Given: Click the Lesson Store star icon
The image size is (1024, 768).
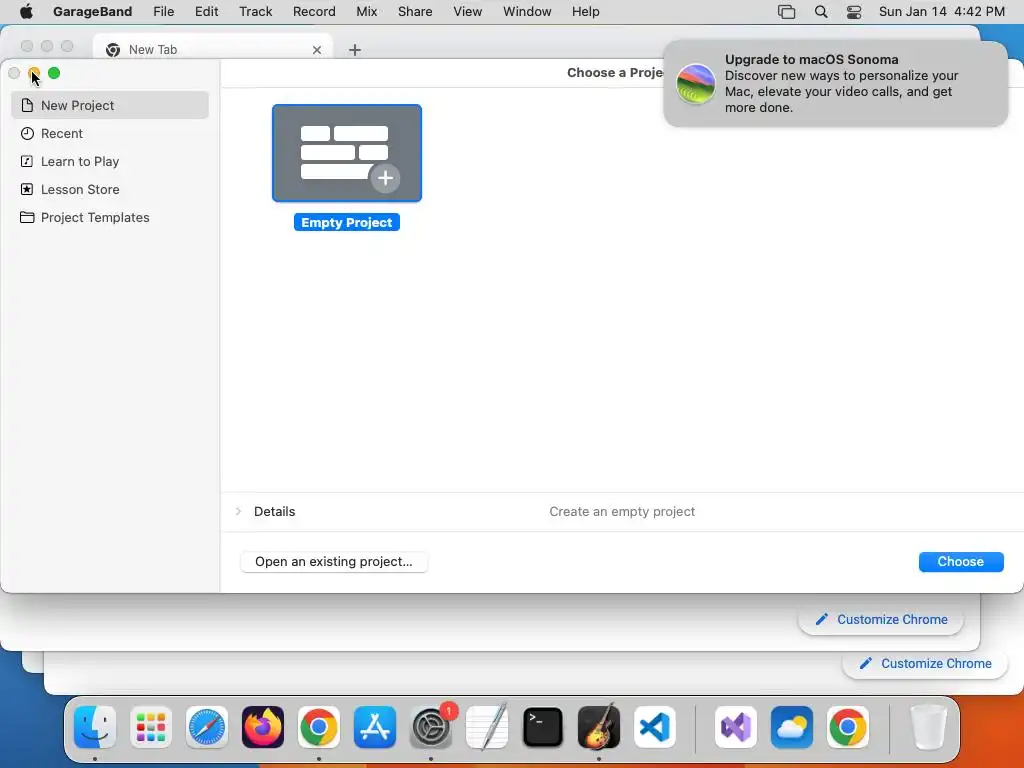Looking at the screenshot, I should click(x=27, y=189).
